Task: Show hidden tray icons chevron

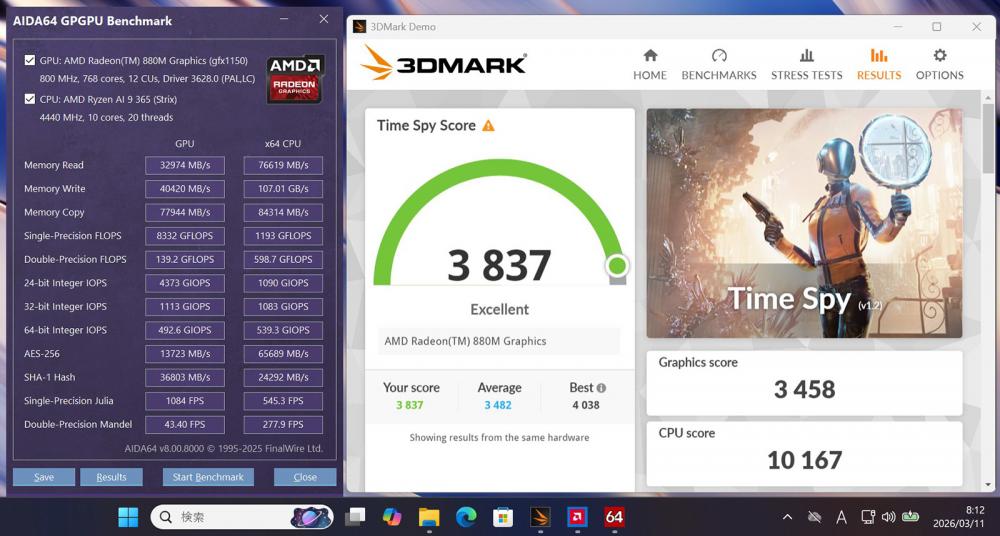Action: pos(788,517)
